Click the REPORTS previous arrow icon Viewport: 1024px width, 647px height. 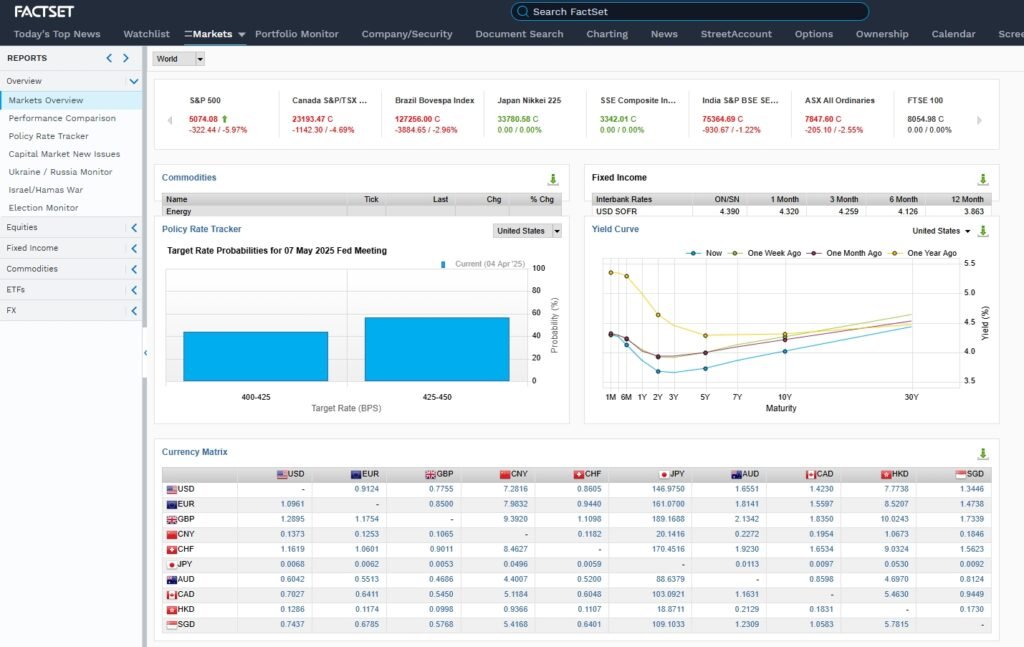(110, 58)
